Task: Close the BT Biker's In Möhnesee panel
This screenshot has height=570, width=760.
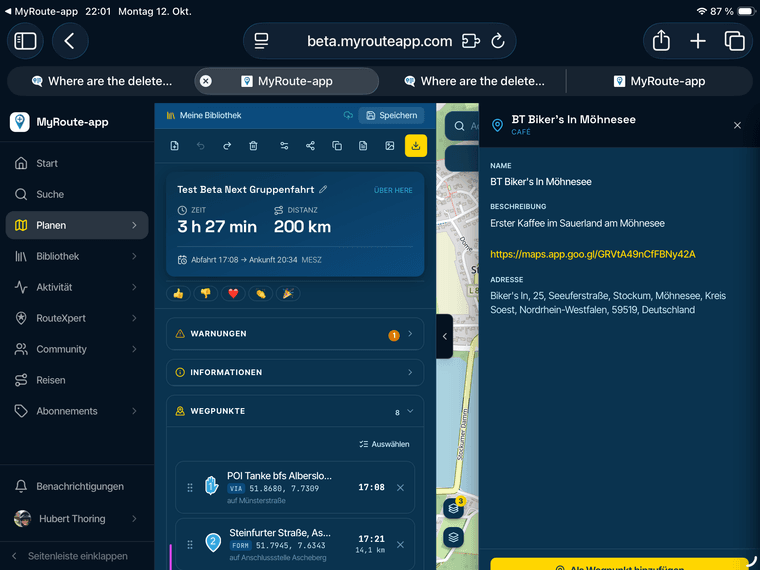Action: 737,126
